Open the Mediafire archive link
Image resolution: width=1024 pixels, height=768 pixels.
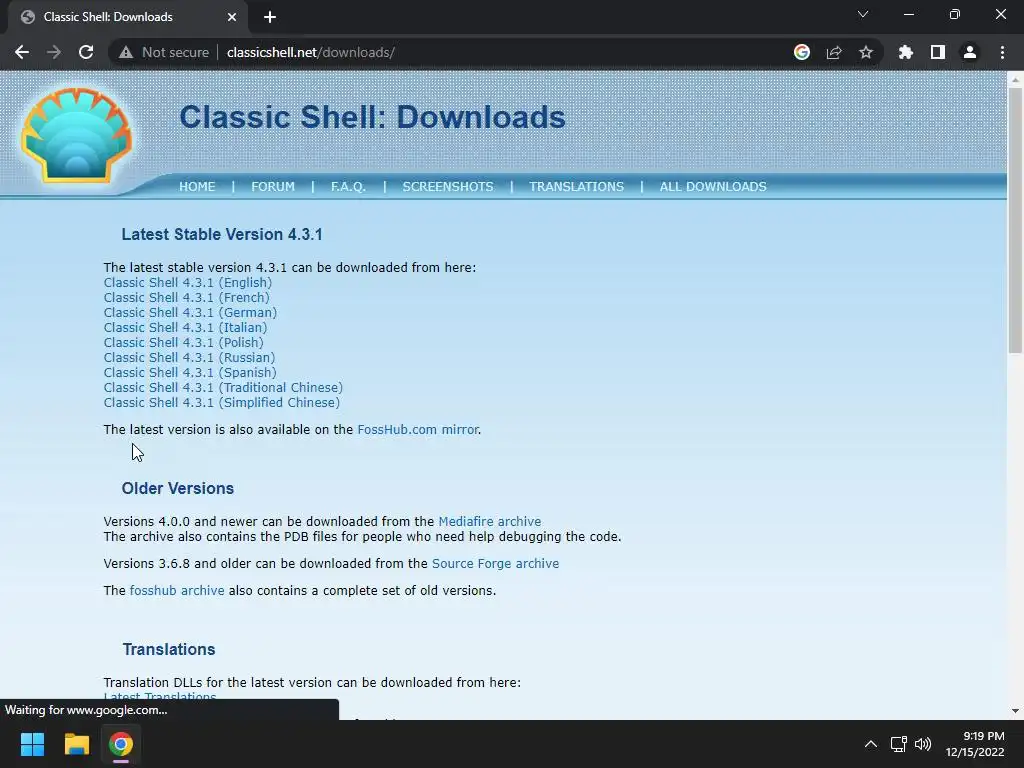tap(490, 522)
